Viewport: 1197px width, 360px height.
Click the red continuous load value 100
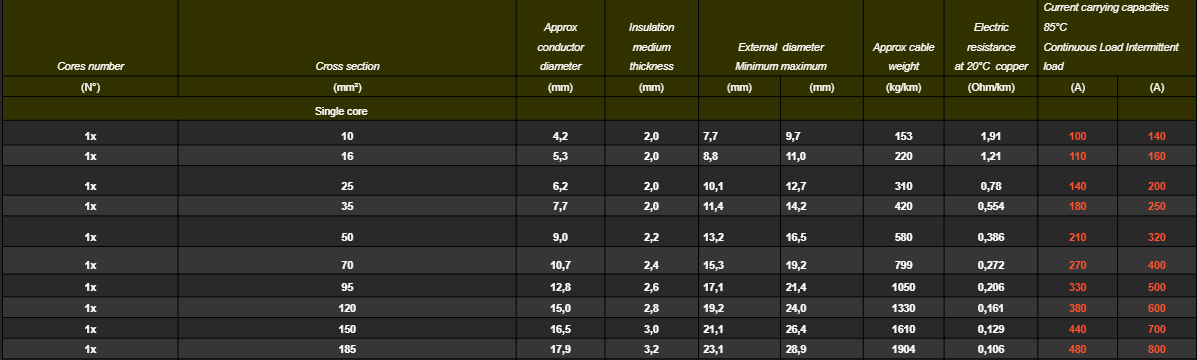pyautogui.click(x=1077, y=137)
